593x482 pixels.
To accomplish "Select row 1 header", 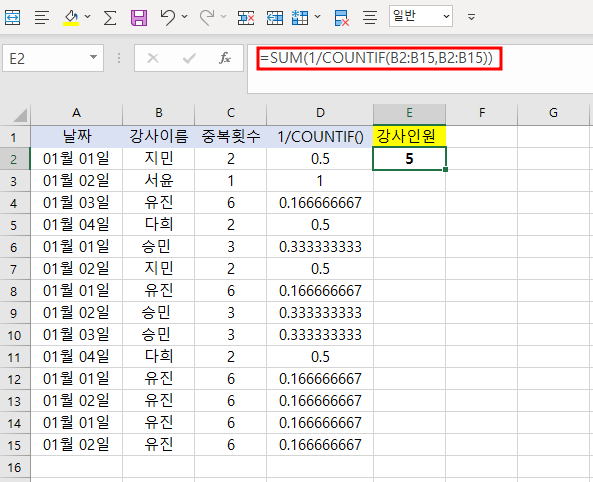I will click(15, 137).
